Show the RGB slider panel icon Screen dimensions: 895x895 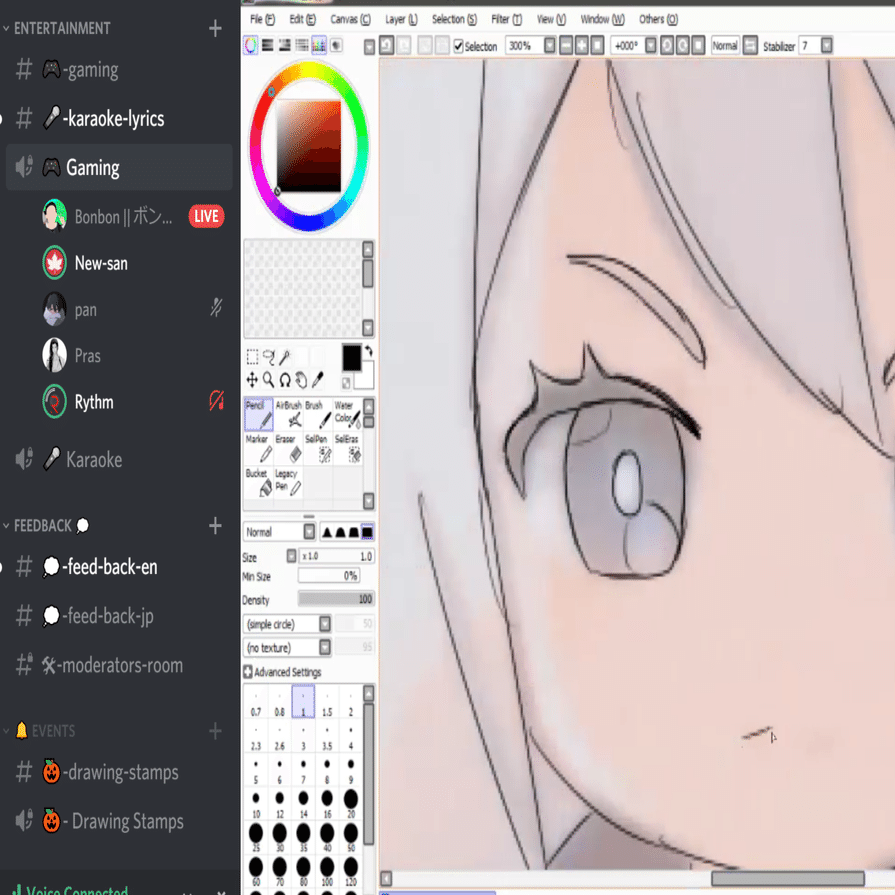click(x=268, y=46)
